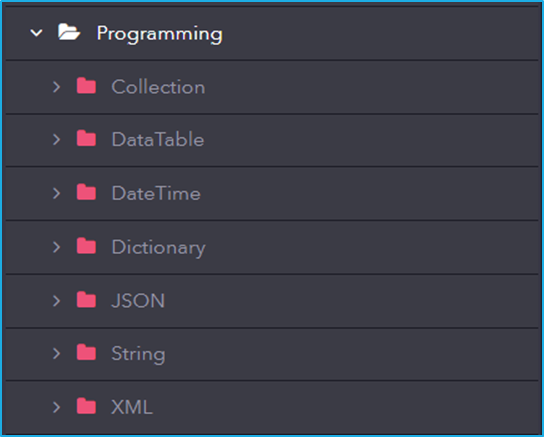Expand the Collection folder arrow
The width and height of the screenshot is (544, 437).
pyautogui.click(x=57, y=87)
